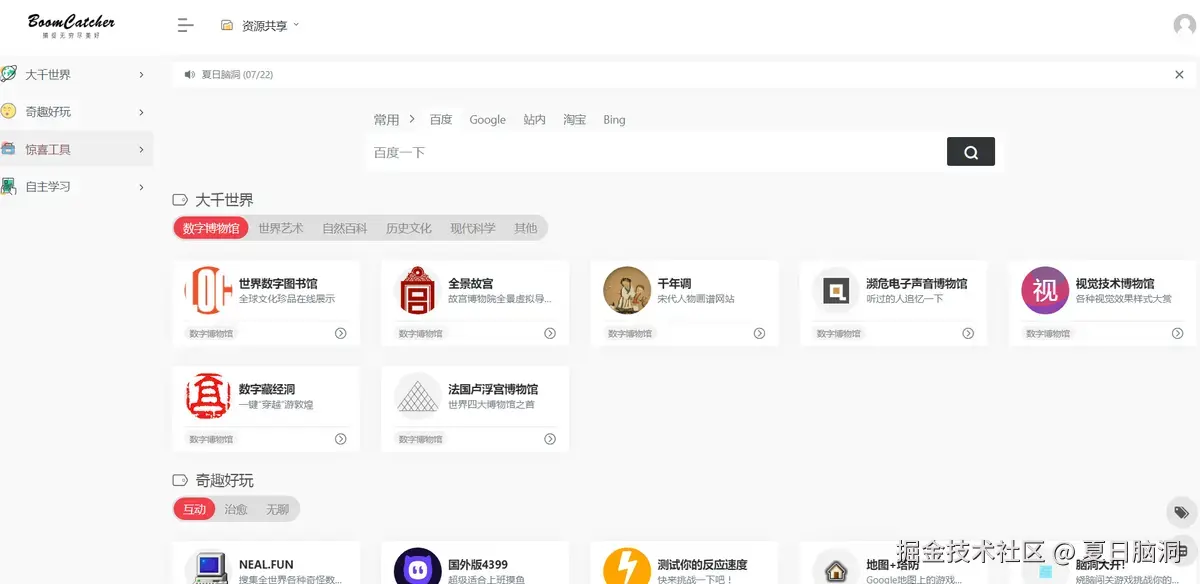Viewport: 1200px width, 584px height.
Task: Switch to the 数字博物馆 tab
Action: click(x=211, y=228)
